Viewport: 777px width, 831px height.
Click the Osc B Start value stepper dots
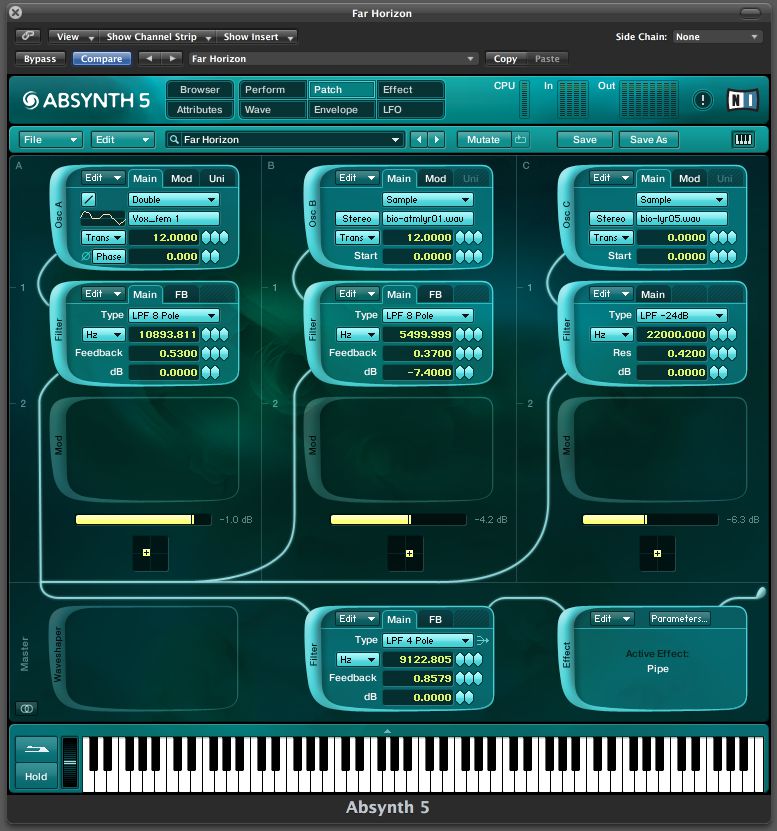[x=469, y=257]
